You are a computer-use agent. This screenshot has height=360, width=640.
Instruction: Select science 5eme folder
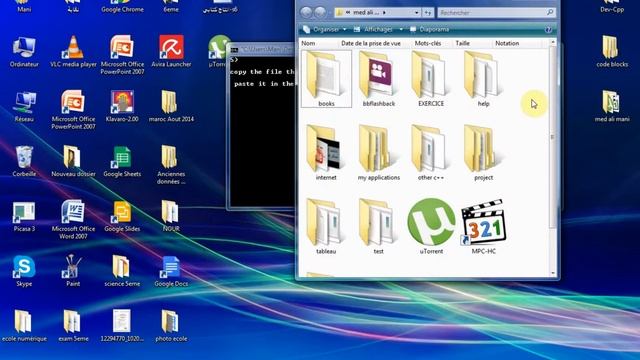point(122,271)
